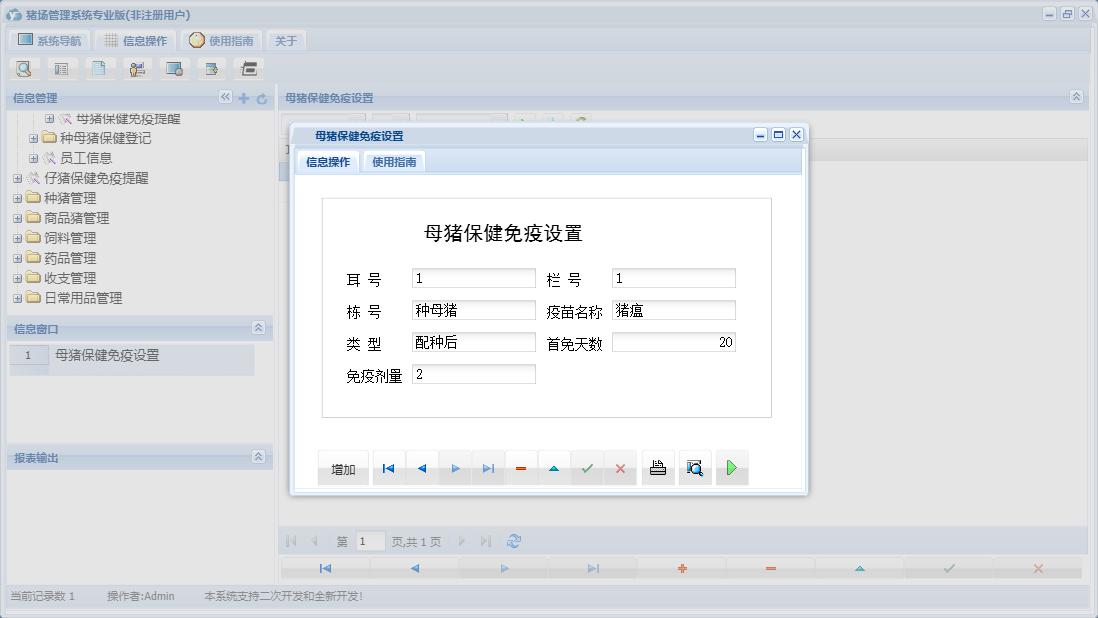The height and width of the screenshot is (618, 1098).
Task: Click the first-record arrow in the bottom bar
Action: [x=326, y=568]
